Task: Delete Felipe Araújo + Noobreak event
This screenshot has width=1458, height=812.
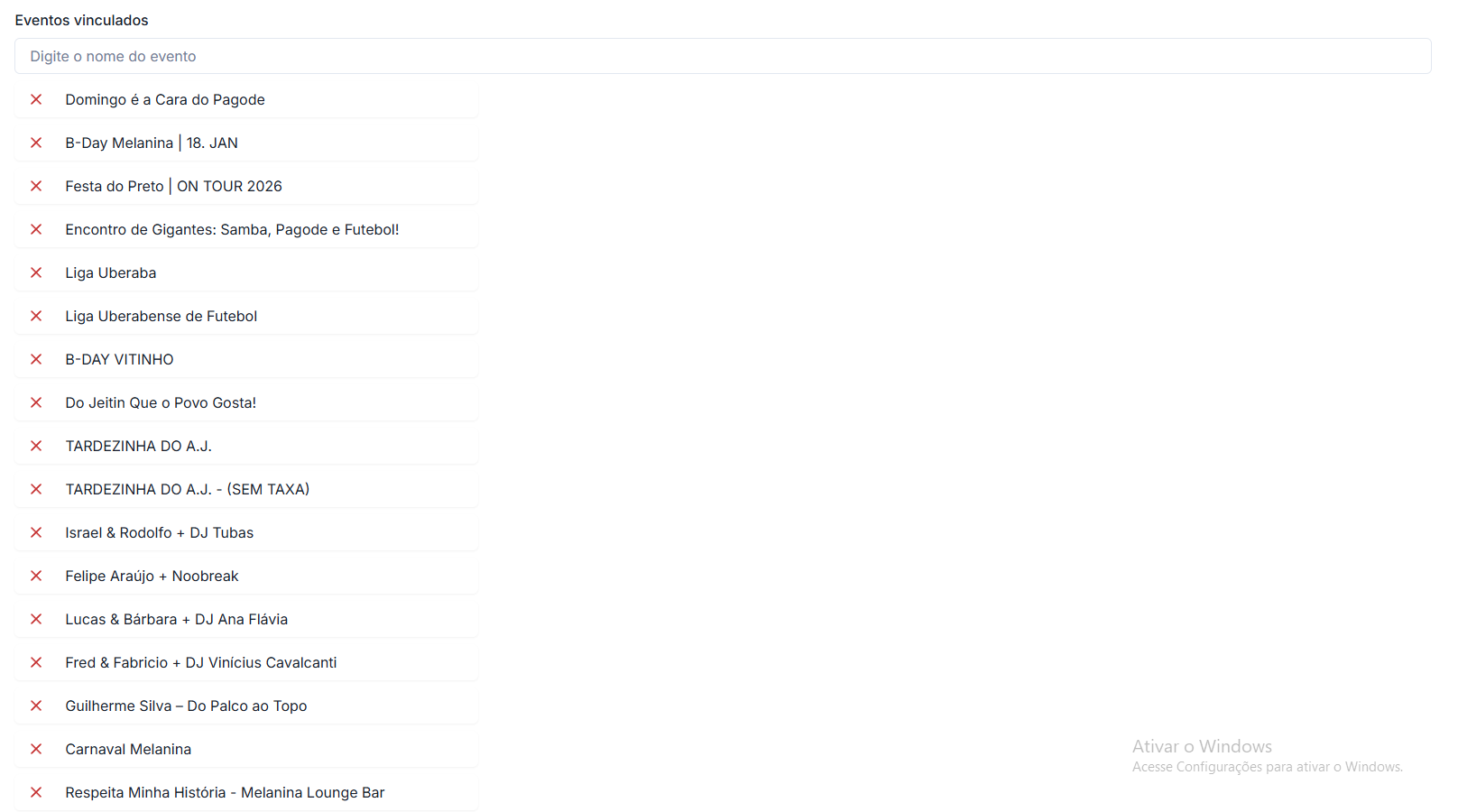Action: (x=36, y=576)
